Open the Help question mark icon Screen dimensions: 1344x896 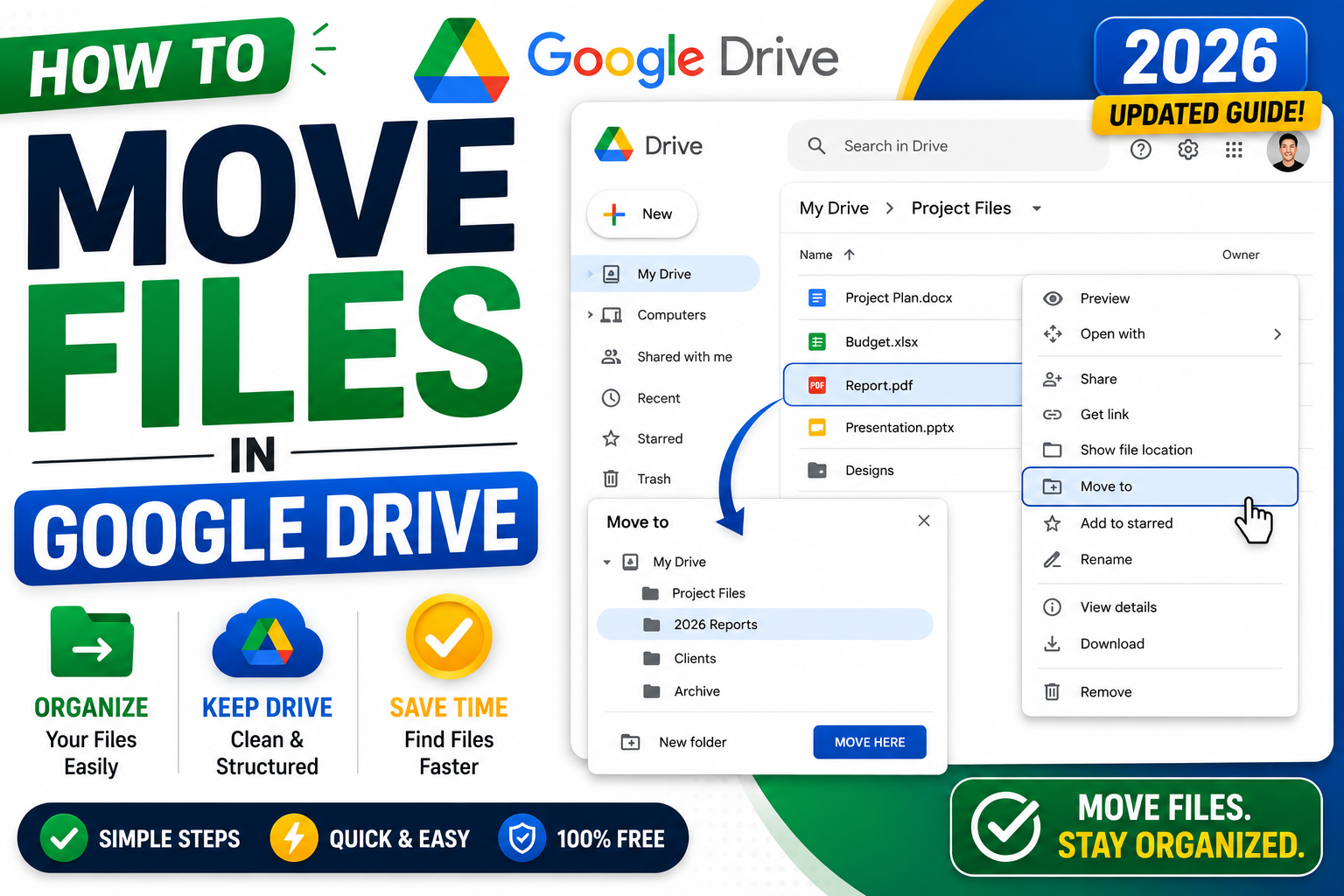pos(1141,150)
